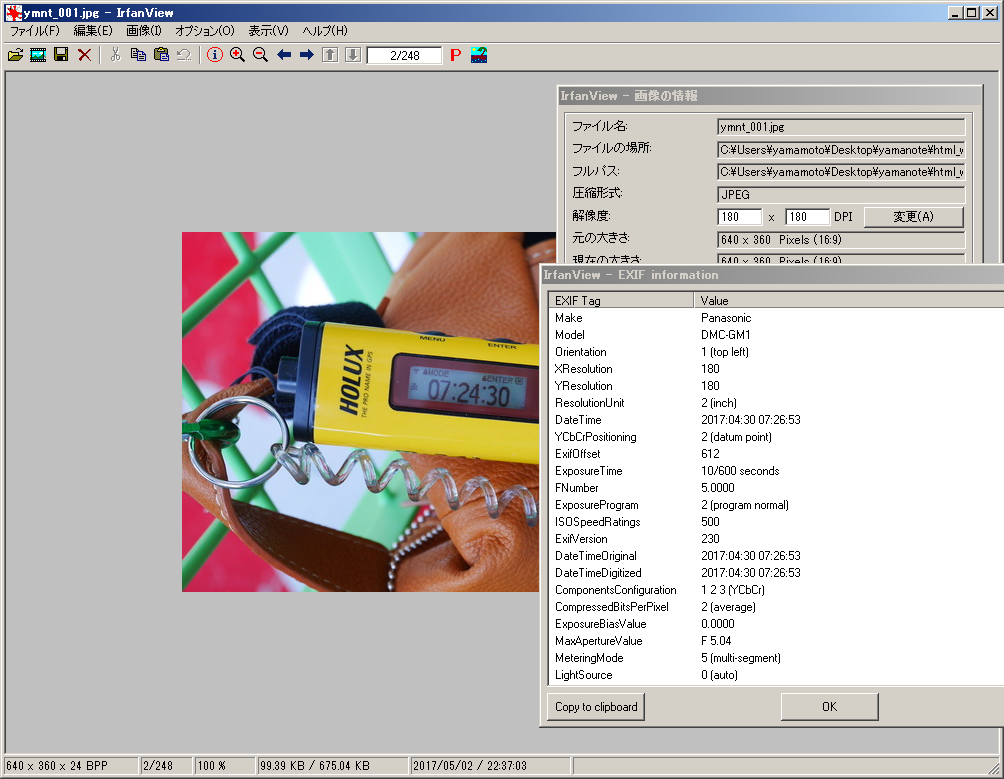This screenshot has height=779, width=1004.
Task: Click the ファイルの場所 path field
Action: point(841,150)
